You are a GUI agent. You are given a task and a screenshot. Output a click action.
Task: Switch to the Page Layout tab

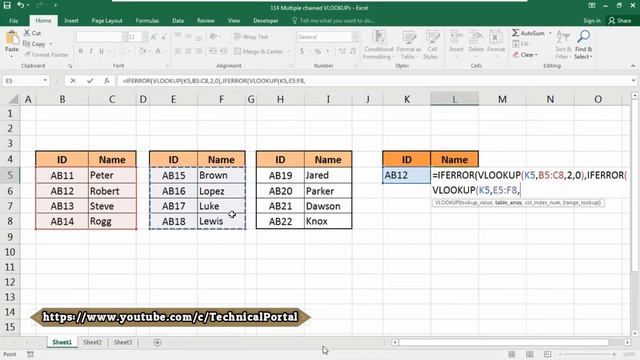(x=107, y=21)
